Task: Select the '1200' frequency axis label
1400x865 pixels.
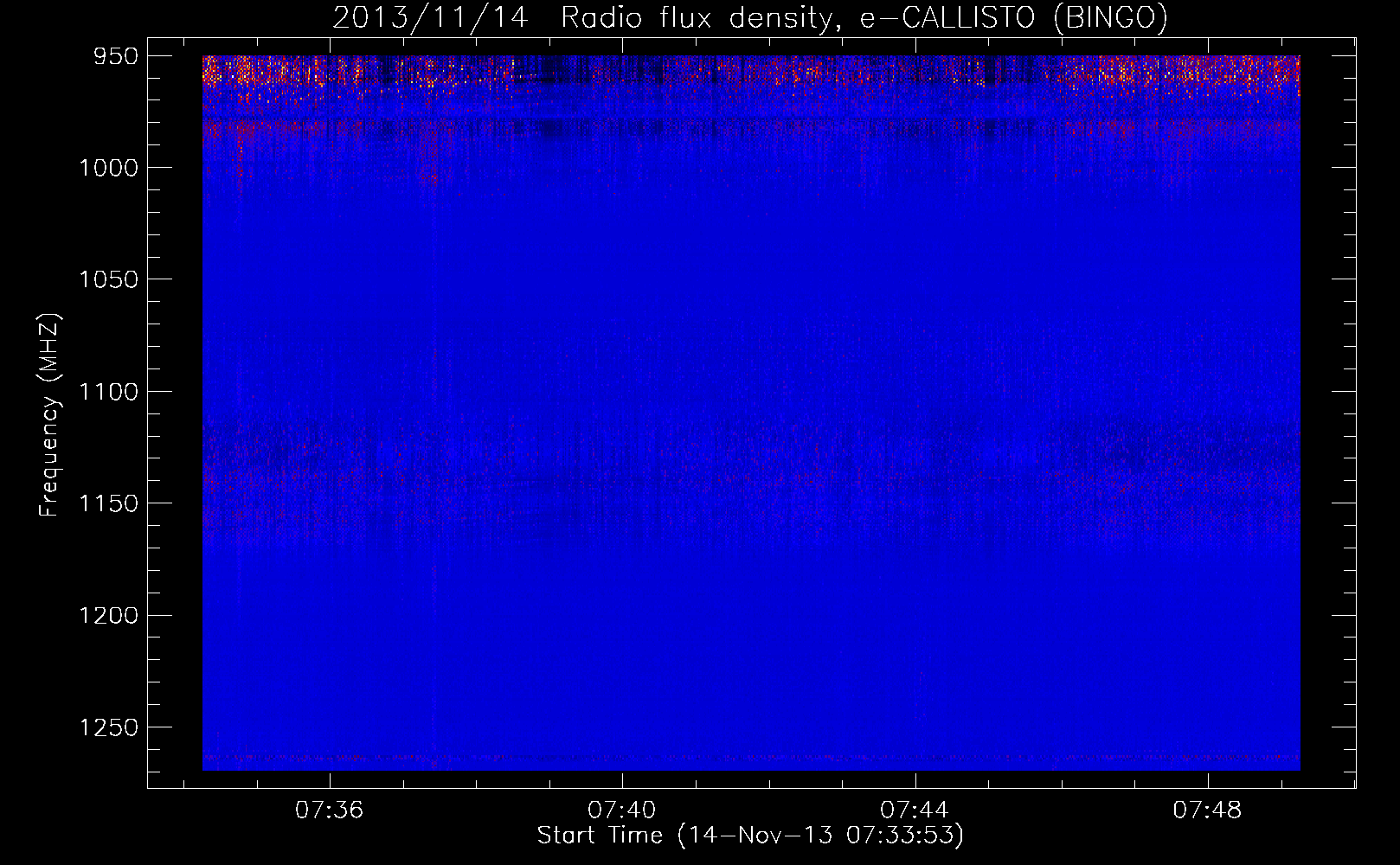Action: 108,615
